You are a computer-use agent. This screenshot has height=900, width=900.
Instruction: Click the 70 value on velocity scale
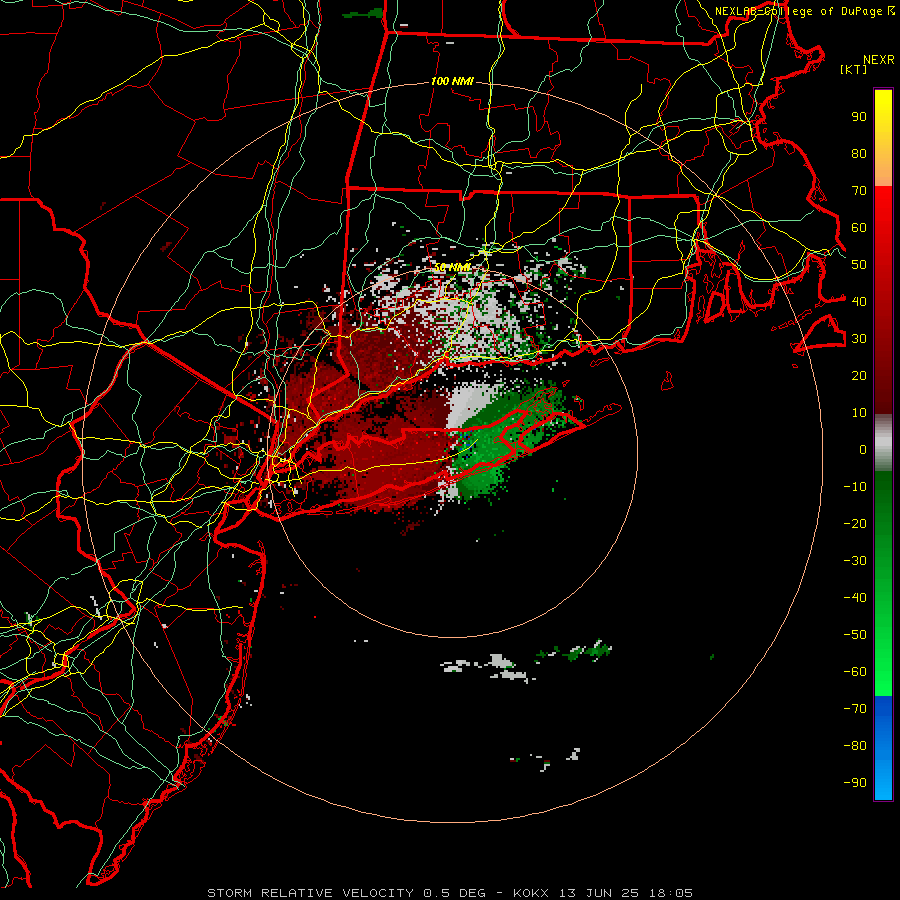point(859,191)
